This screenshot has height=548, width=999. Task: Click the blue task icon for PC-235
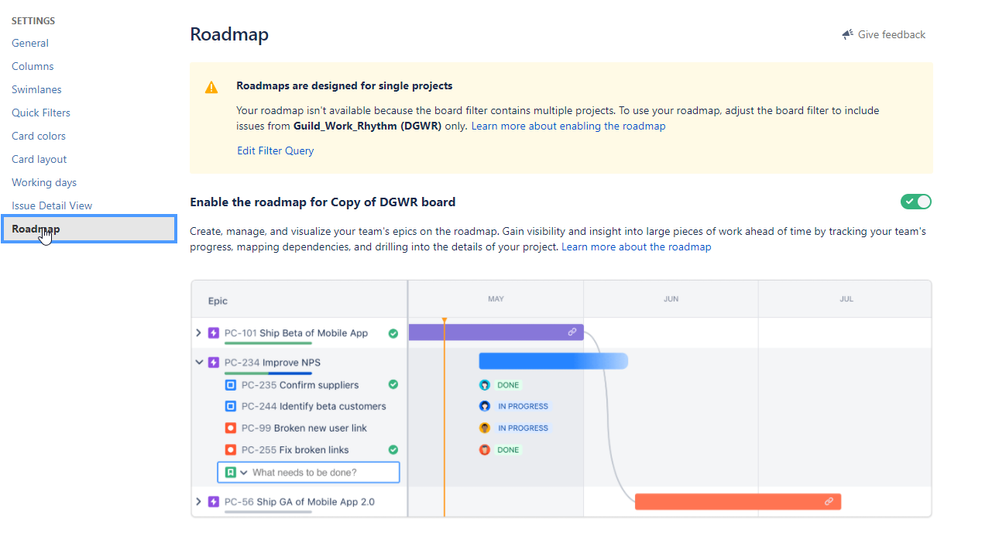[231, 385]
